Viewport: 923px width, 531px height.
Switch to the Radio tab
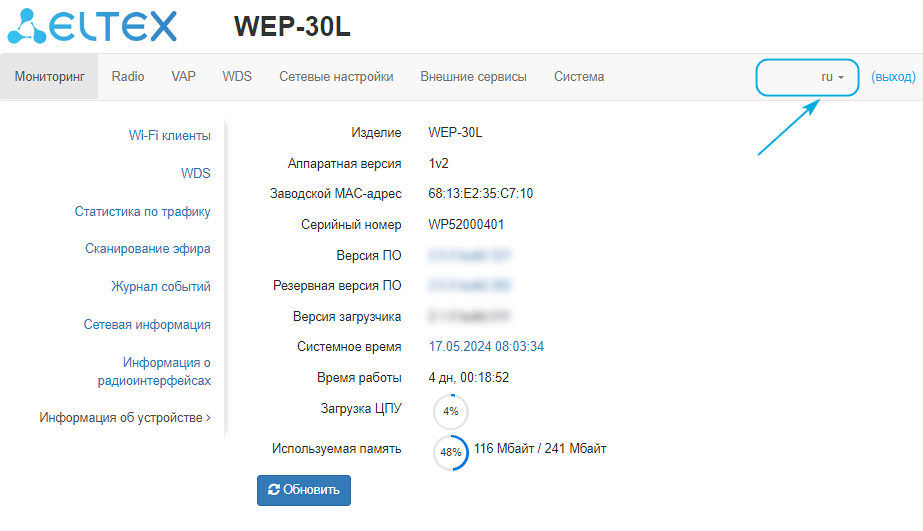pyautogui.click(x=128, y=77)
